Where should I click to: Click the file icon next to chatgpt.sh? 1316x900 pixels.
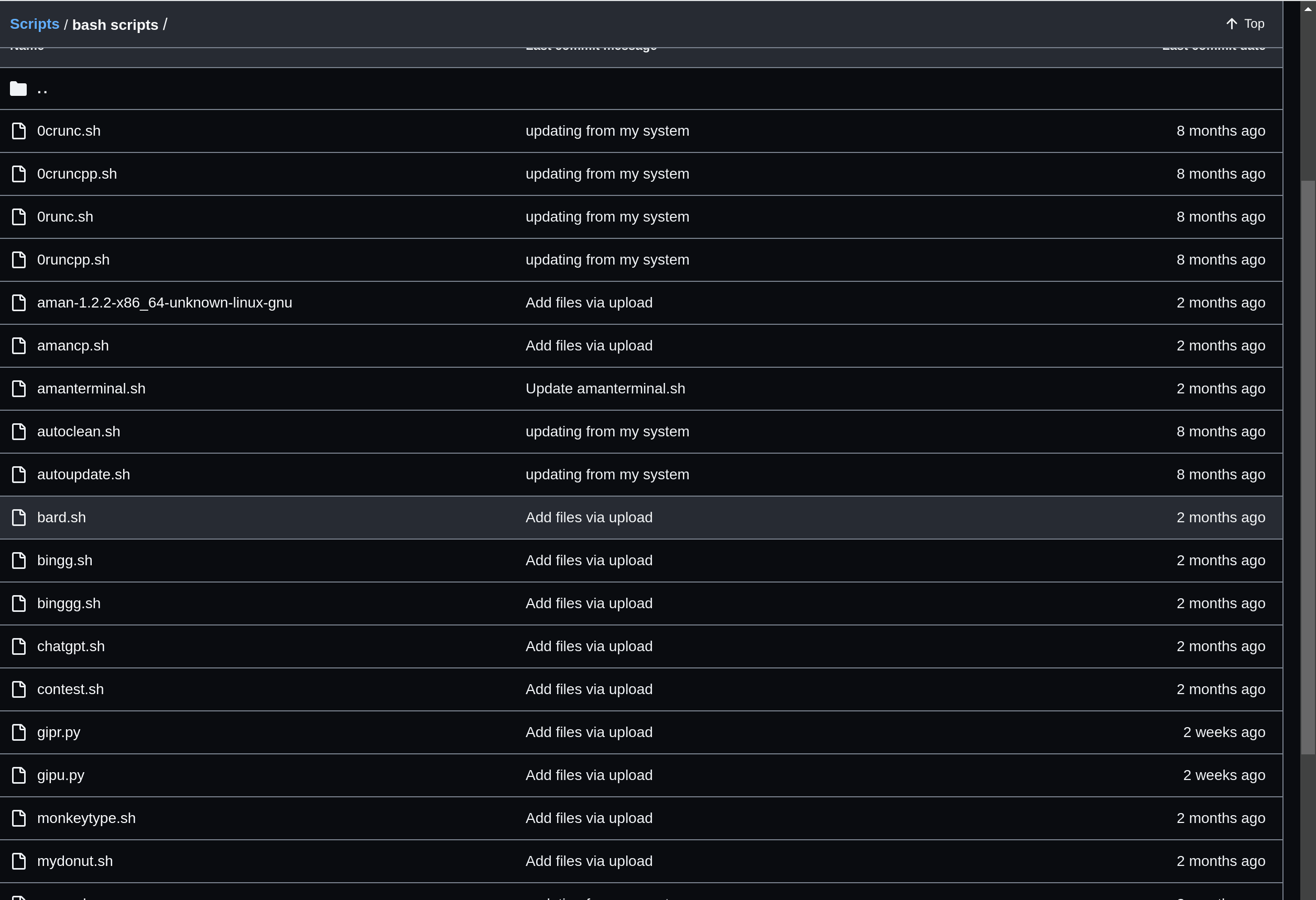pos(19,646)
